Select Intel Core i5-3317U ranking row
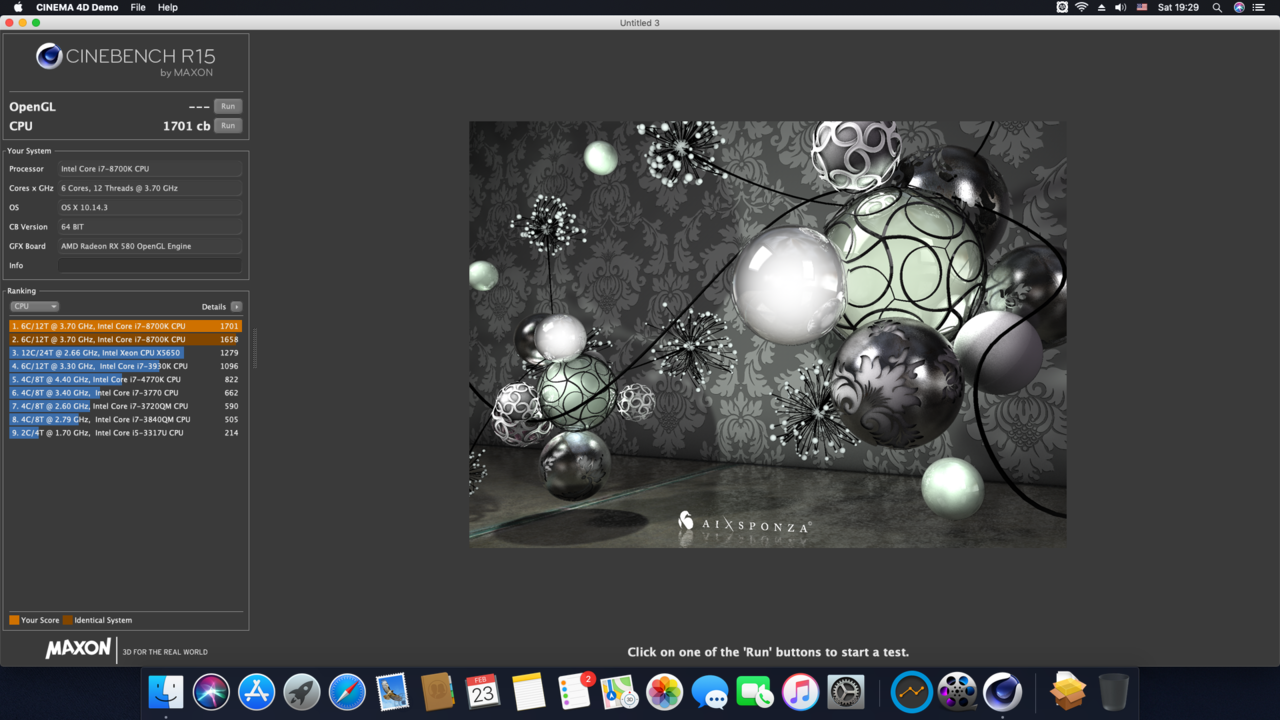 click(x=126, y=433)
